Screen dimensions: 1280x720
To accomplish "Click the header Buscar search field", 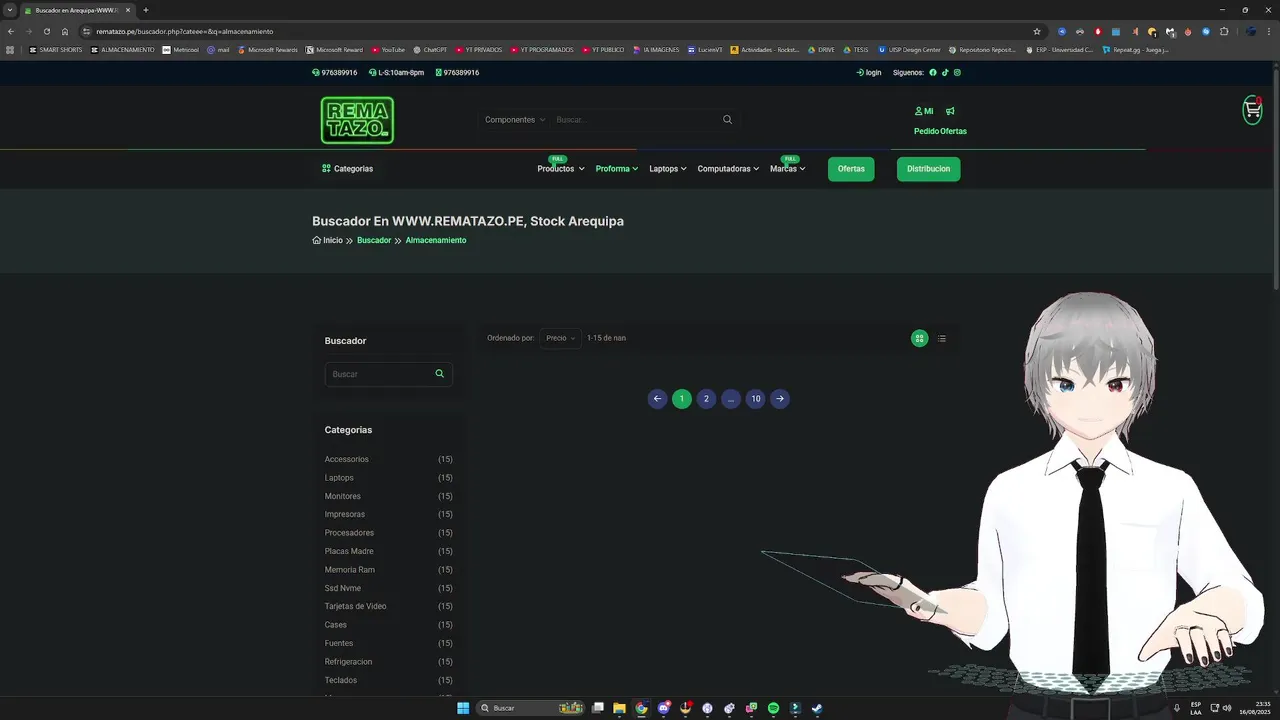I will [635, 120].
